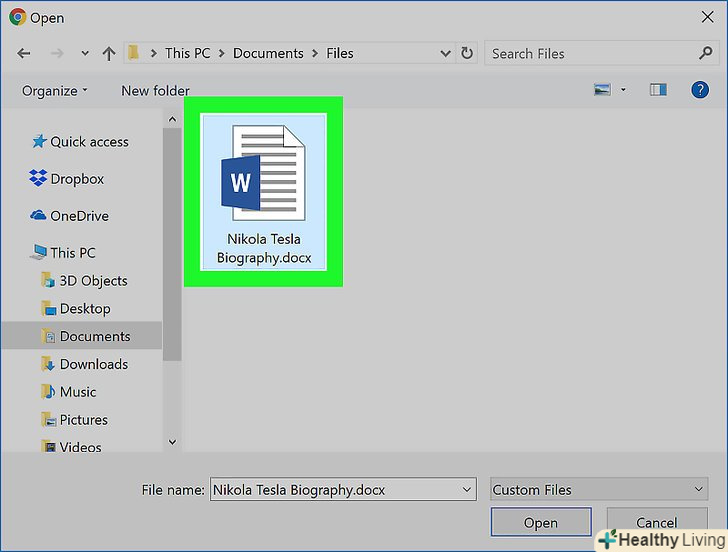
Task: Select the Word document thumbnail icon
Action: [x=263, y=173]
